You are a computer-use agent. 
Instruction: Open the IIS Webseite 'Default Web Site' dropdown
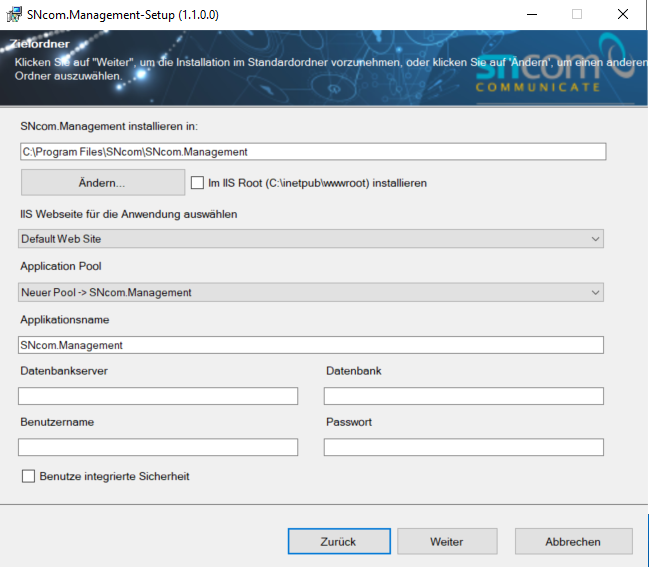[x=311, y=239]
